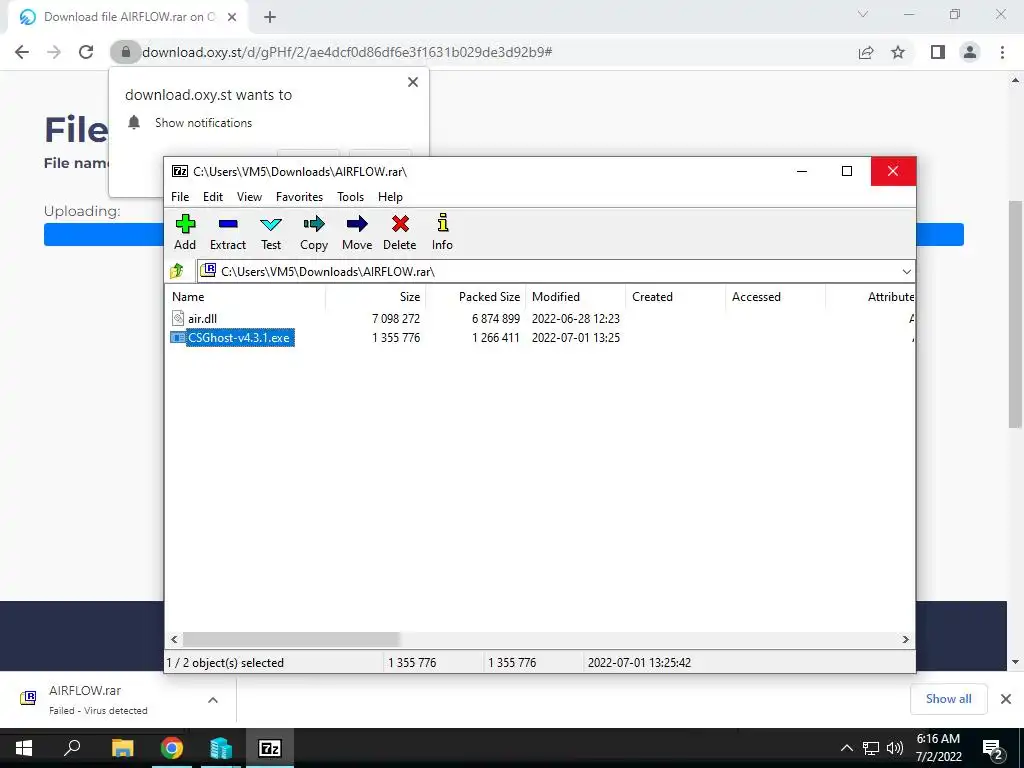Run the Test archive tool
Screen dimensions: 1024x768
271,224
